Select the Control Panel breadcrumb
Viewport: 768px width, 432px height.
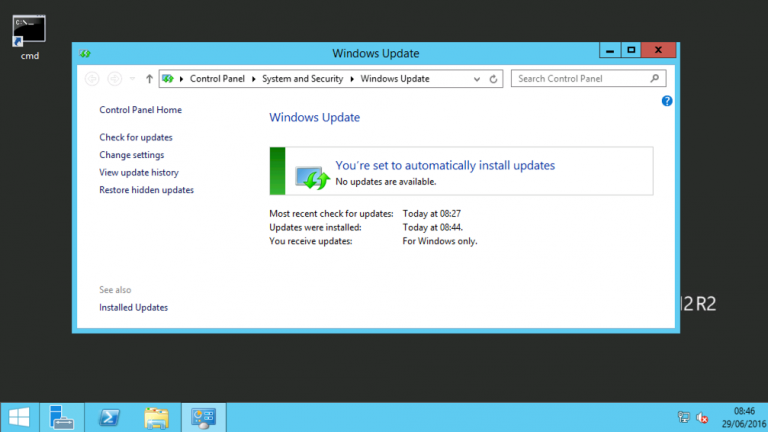pyautogui.click(x=217, y=78)
